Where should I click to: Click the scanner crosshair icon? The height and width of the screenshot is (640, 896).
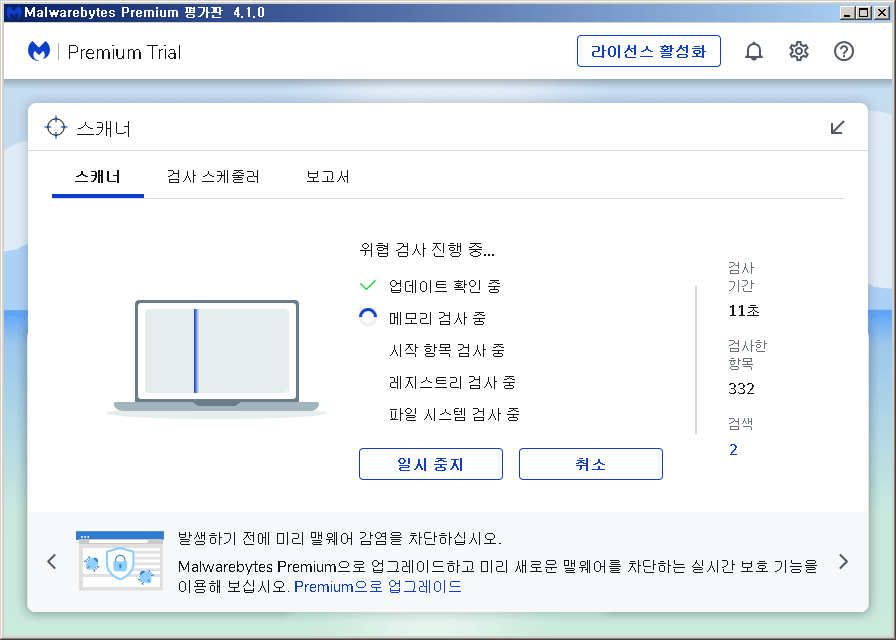[x=56, y=127]
